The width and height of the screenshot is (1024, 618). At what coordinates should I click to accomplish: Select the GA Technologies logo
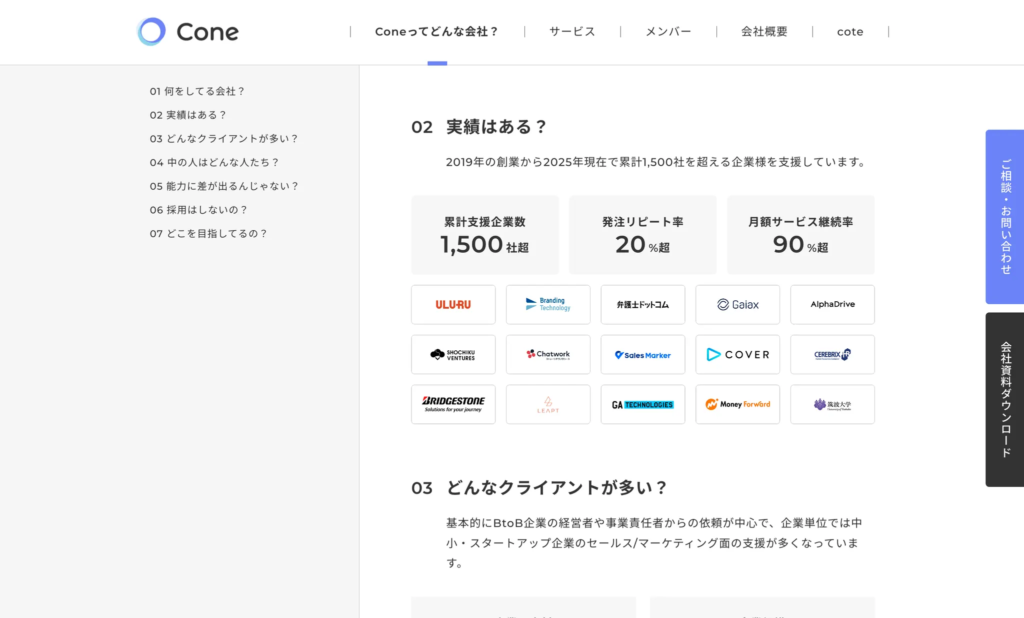[643, 405]
